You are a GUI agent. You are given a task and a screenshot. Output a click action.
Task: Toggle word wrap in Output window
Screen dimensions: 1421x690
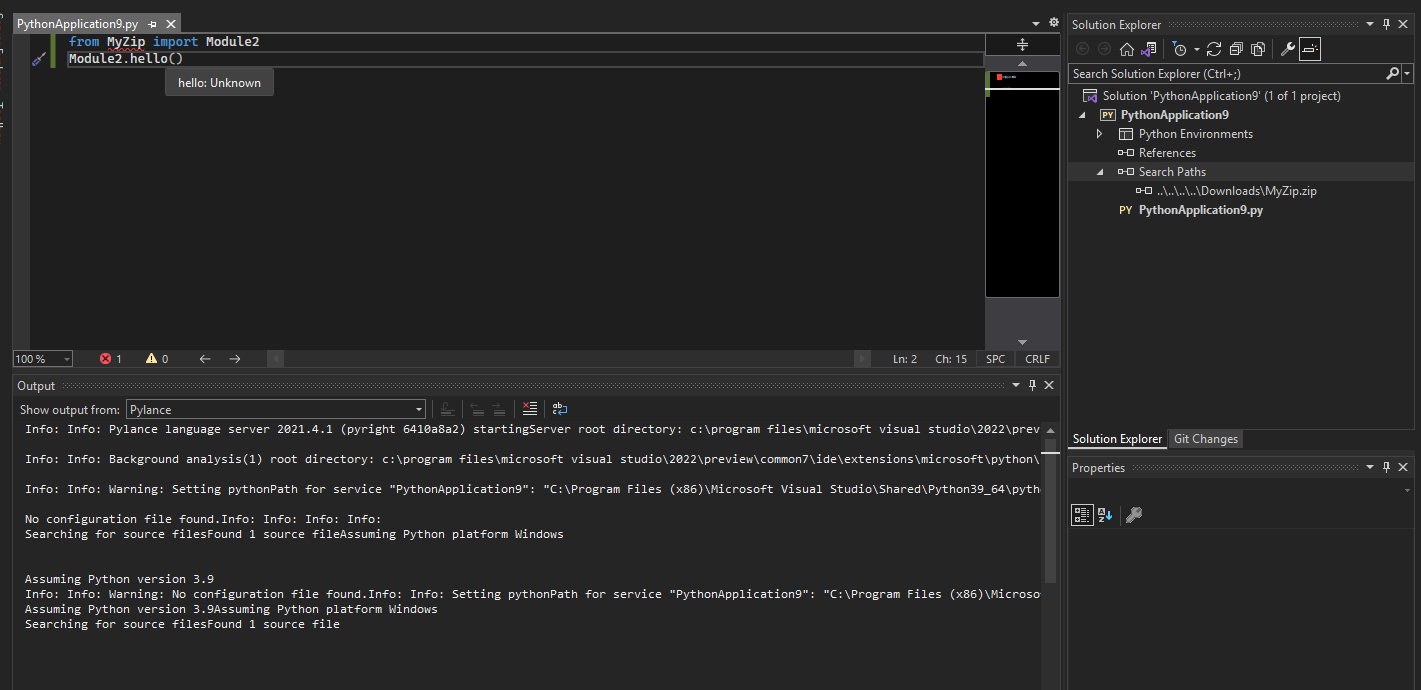click(560, 409)
